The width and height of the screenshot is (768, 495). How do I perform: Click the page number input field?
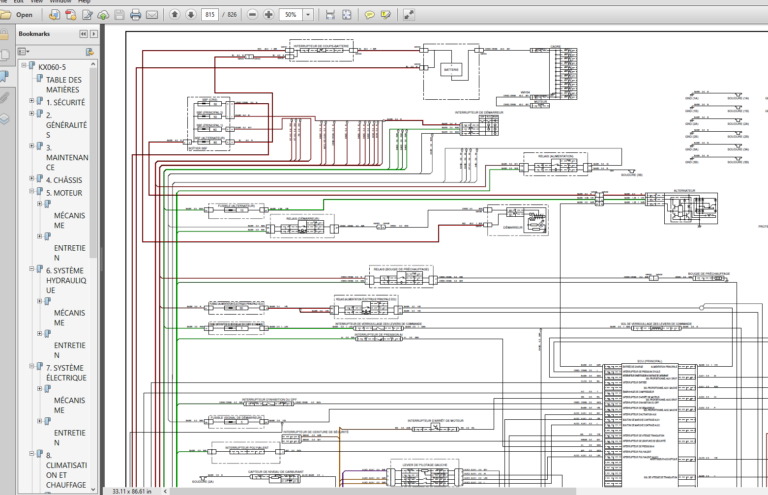pos(210,15)
